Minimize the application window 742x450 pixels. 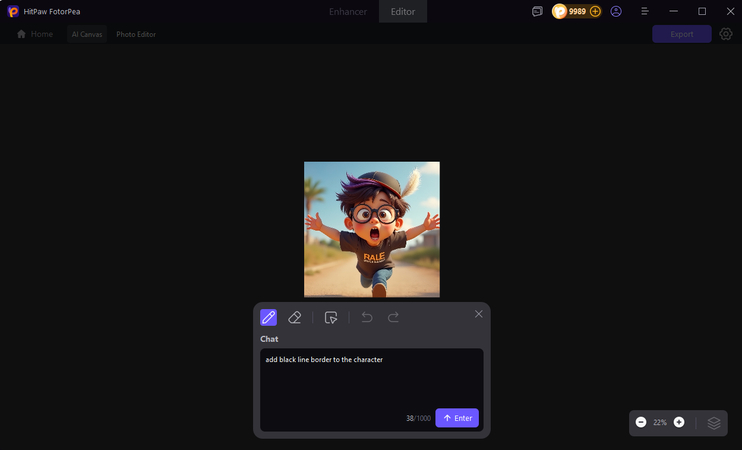pos(673,11)
